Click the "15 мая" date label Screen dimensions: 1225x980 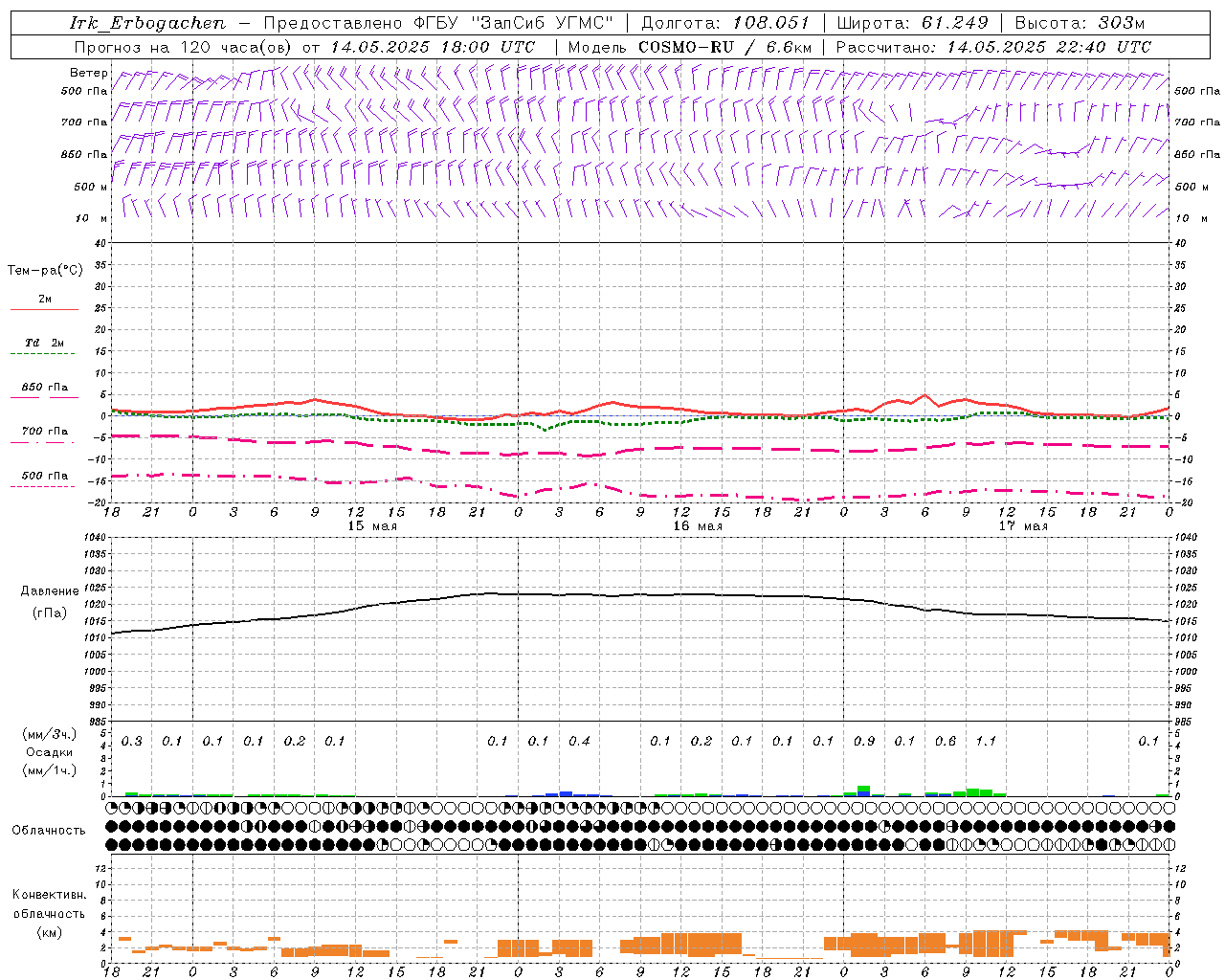tap(372, 526)
